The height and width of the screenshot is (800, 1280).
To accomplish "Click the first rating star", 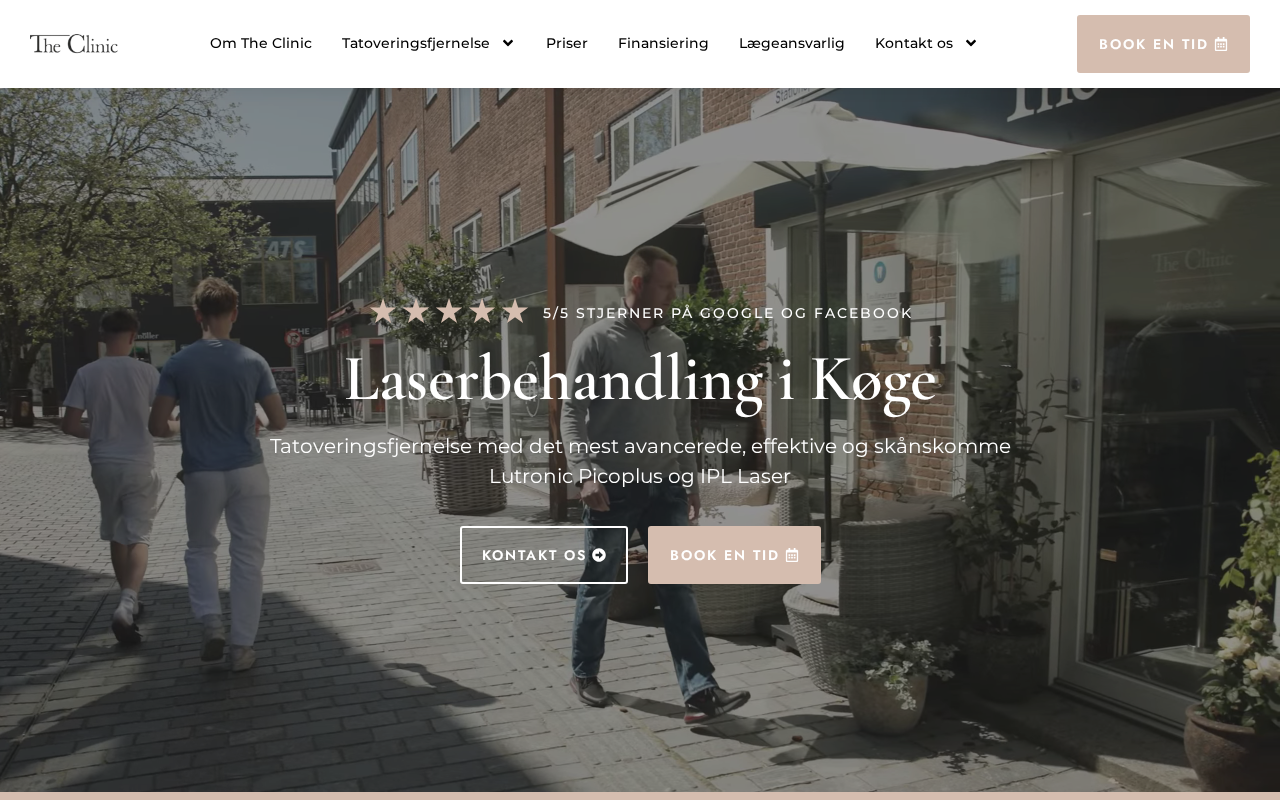I will point(383,312).
